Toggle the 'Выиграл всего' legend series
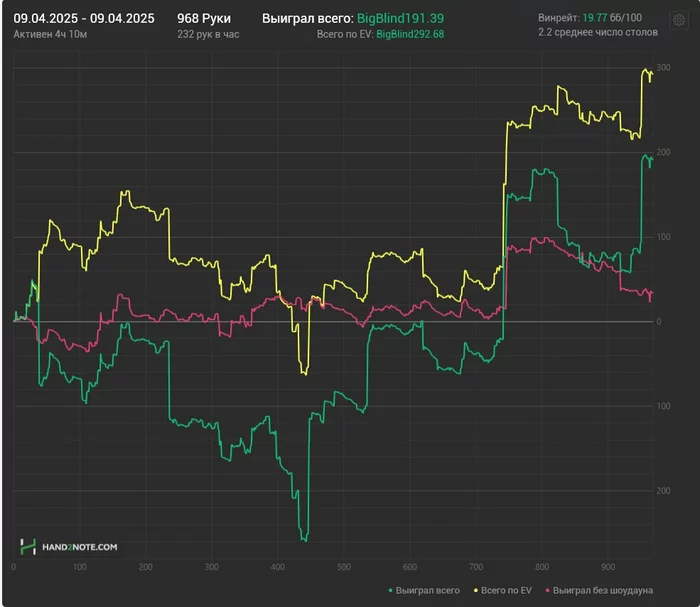 coord(428,591)
